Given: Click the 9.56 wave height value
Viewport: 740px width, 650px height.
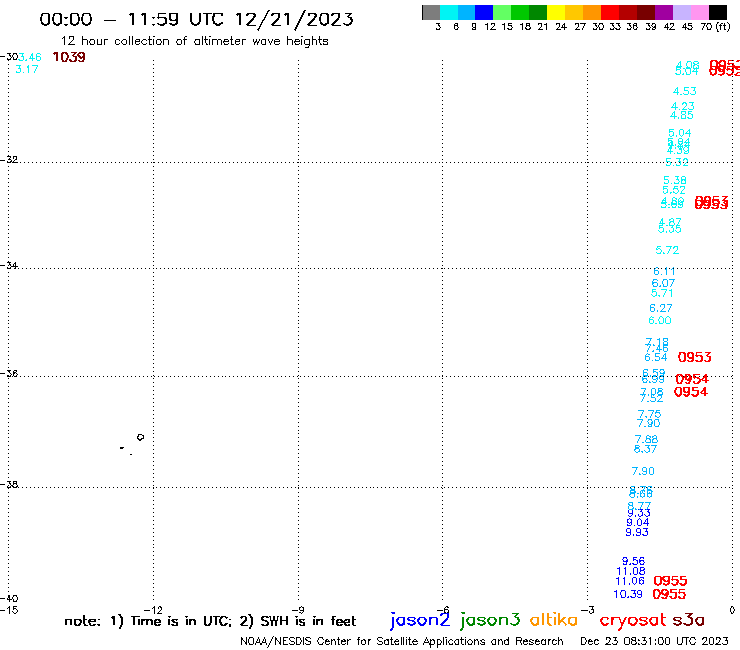Looking at the screenshot, I should coord(633,561).
